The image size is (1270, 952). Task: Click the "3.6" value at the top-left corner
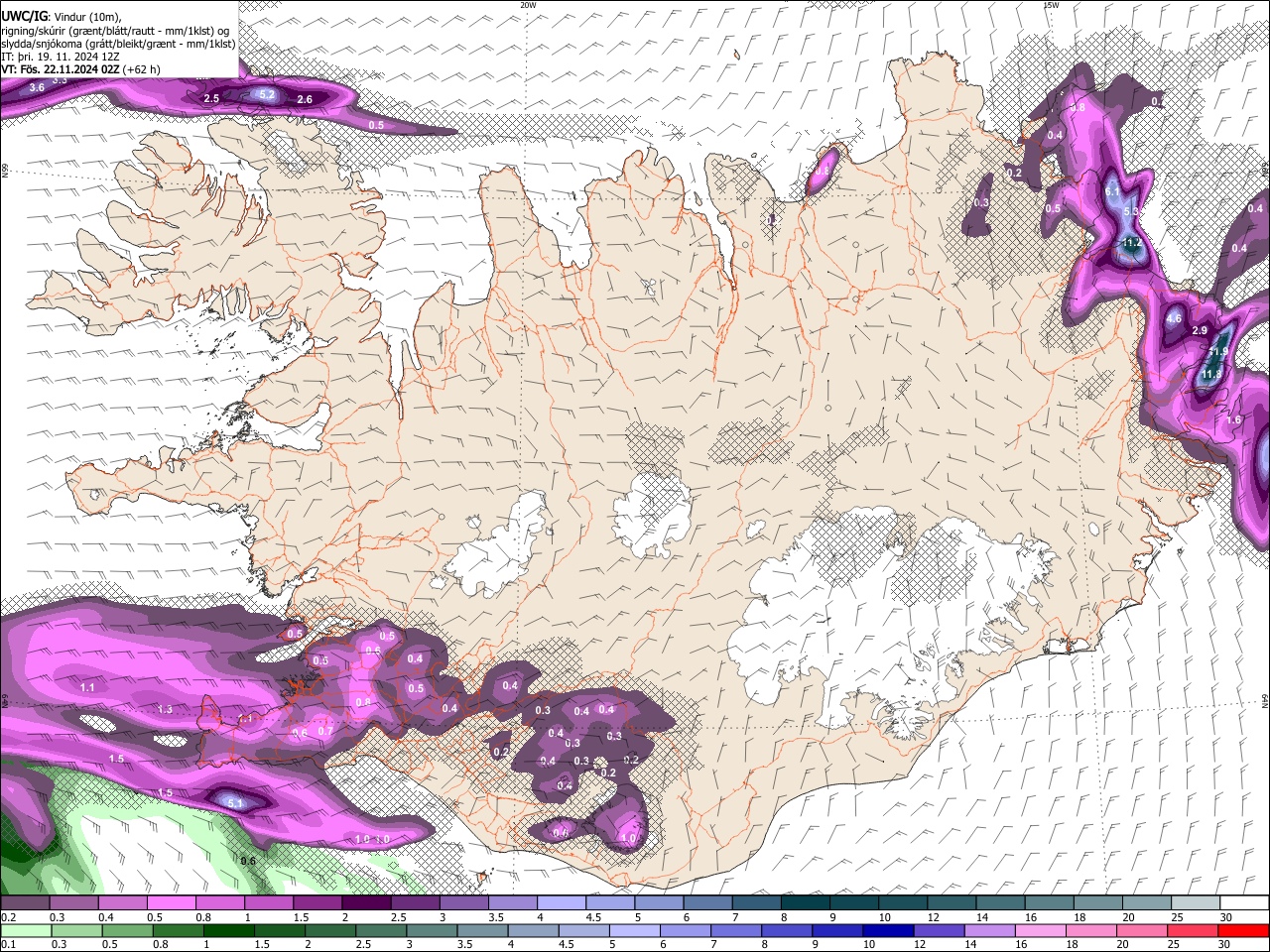point(37,88)
